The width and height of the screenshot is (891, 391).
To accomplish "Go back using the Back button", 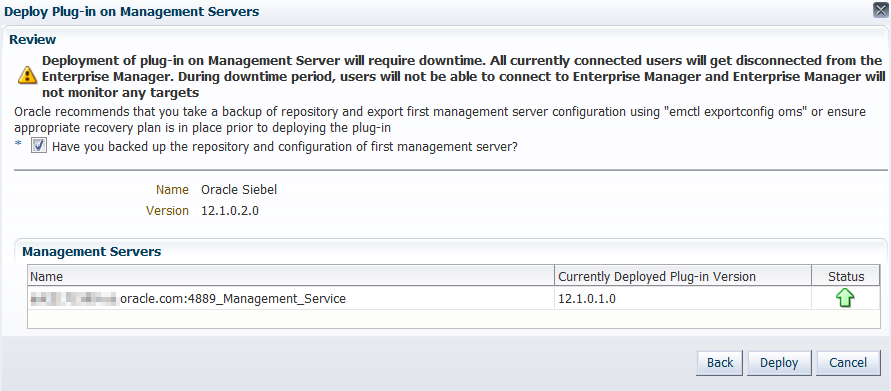I will click(x=720, y=363).
